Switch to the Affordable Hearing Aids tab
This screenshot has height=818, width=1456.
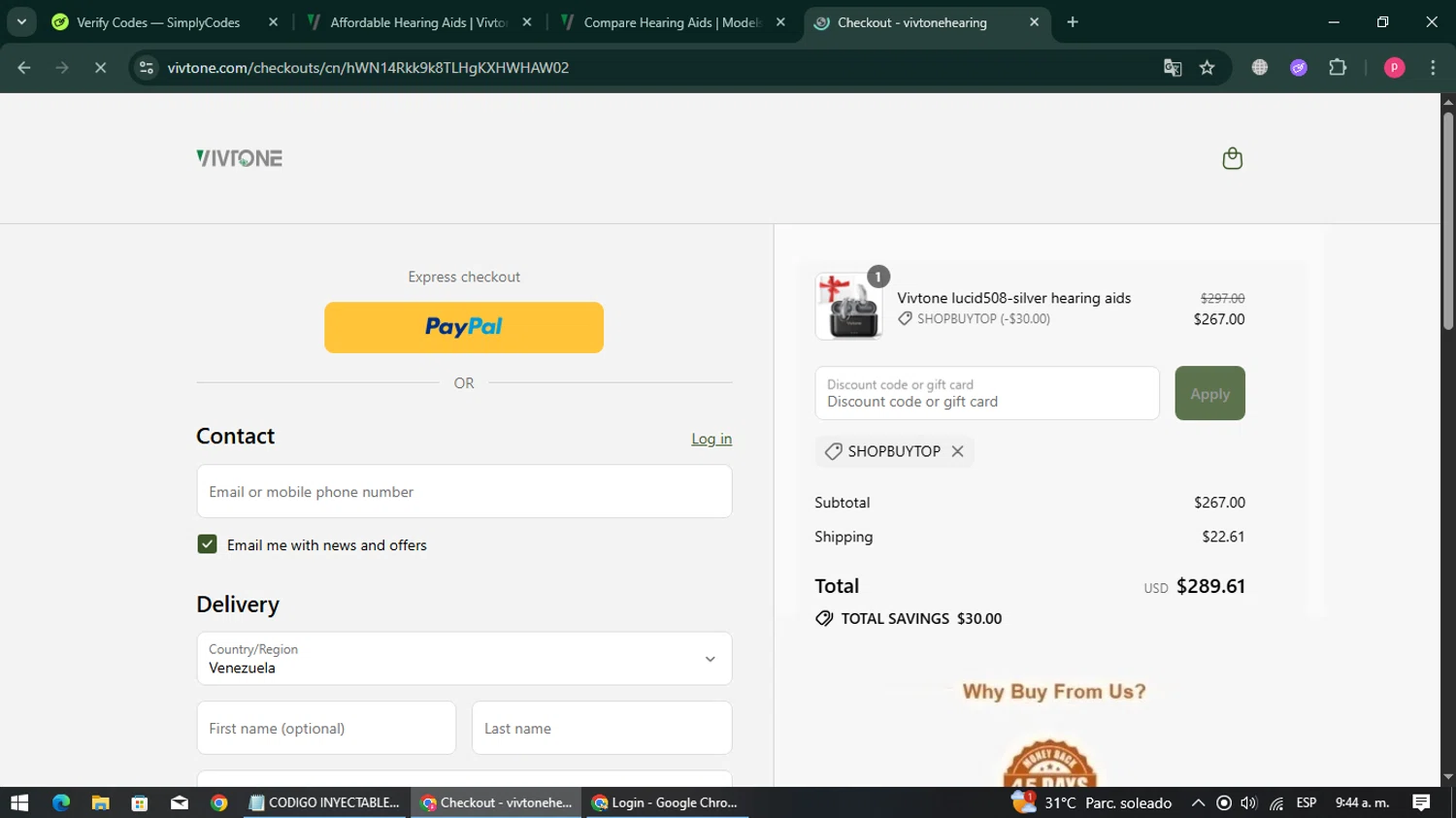pyautogui.click(x=417, y=22)
